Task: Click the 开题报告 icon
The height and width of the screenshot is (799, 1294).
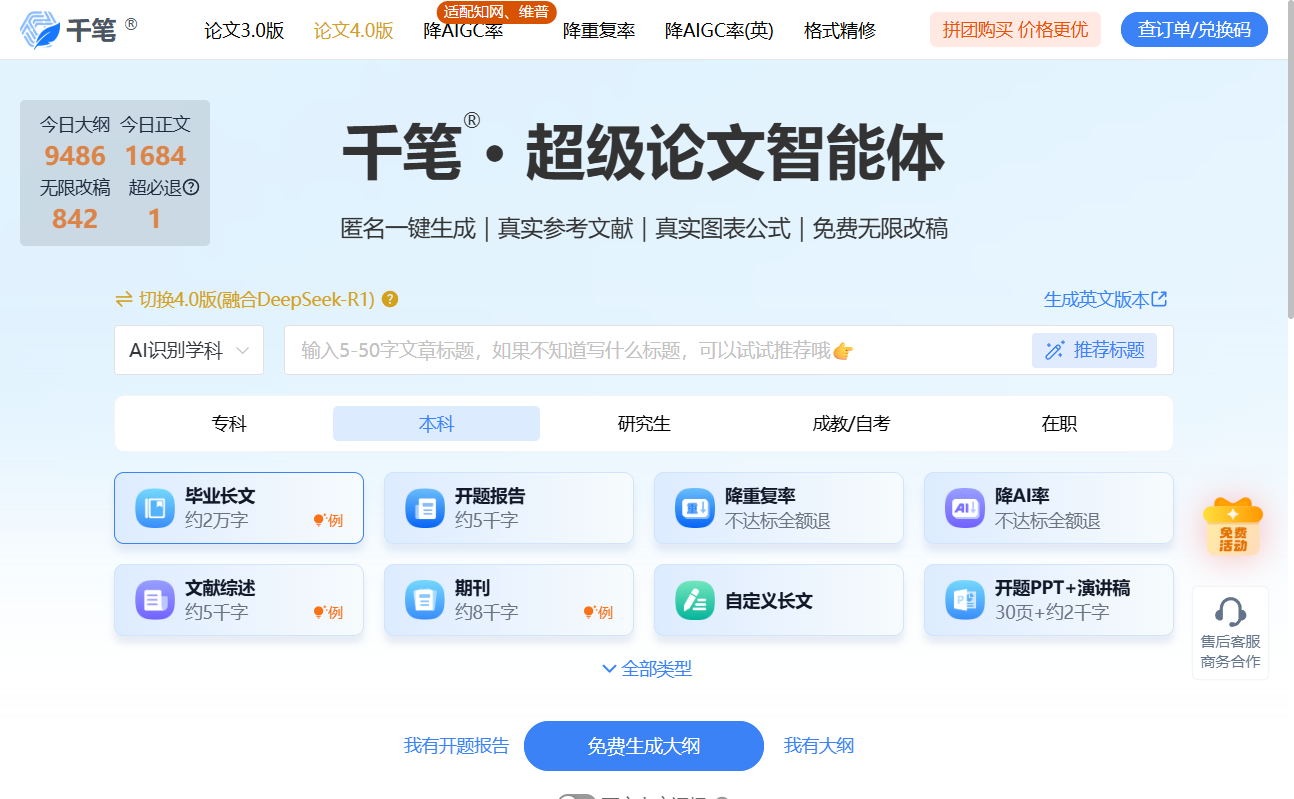Action: 425,508
